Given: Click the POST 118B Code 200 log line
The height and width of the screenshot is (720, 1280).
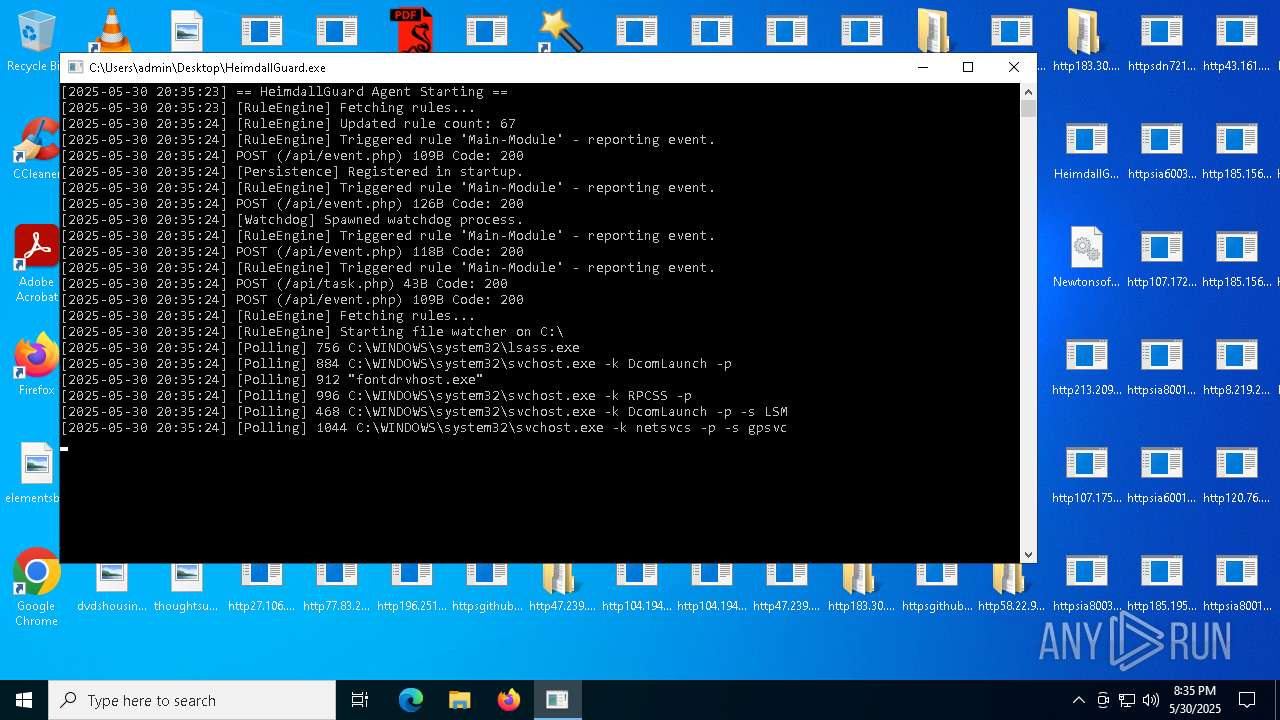Looking at the screenshot, I should coord(293,252).
